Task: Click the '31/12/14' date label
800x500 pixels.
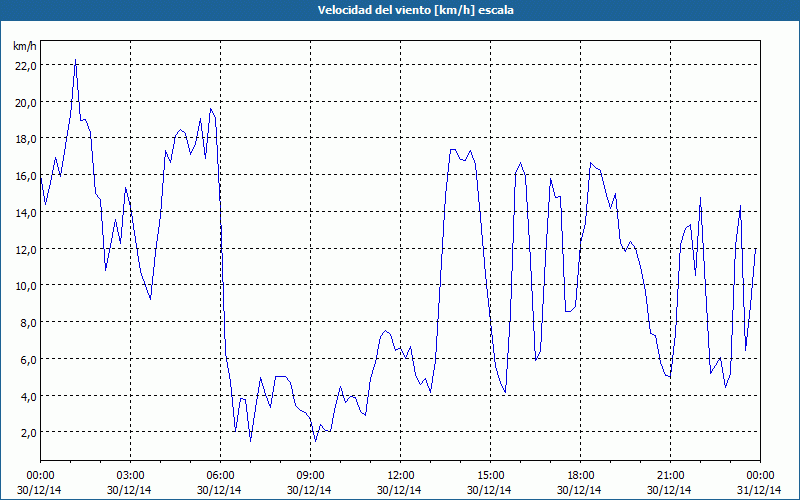Action: [760, 490]
